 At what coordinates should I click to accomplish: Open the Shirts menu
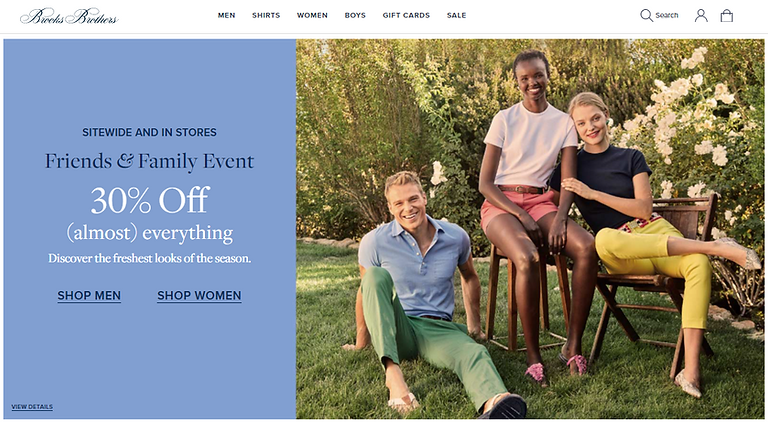tap(266, 16)
